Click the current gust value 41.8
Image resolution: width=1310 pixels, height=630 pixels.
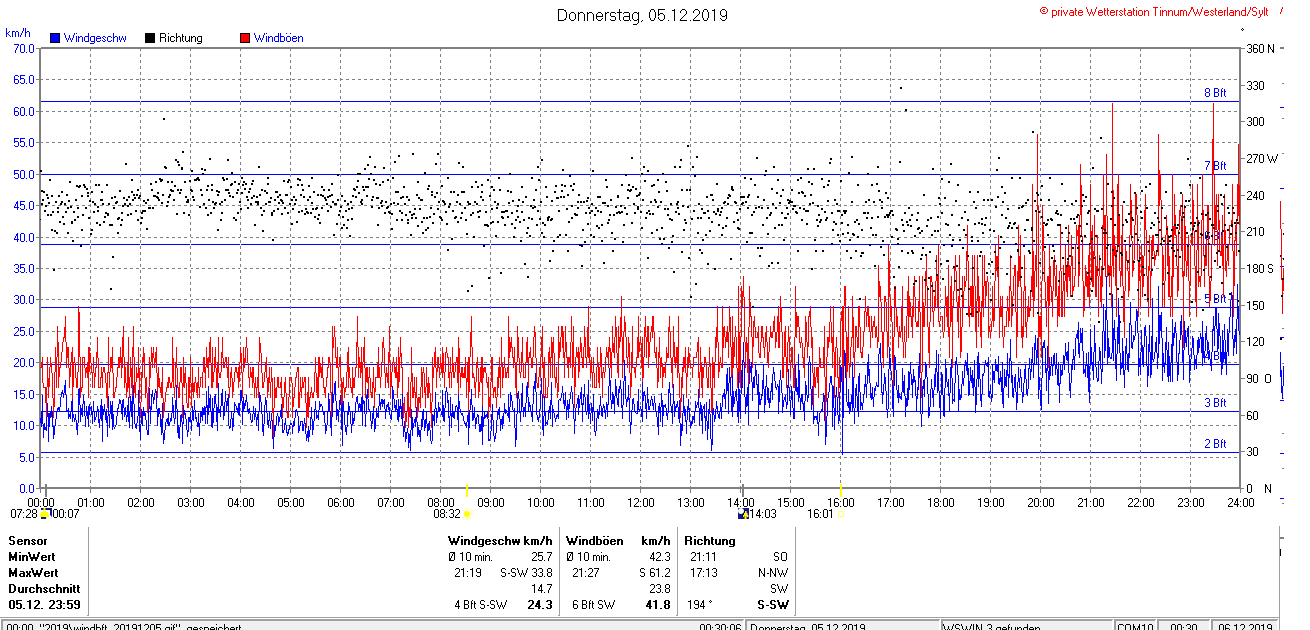point(657,605)
